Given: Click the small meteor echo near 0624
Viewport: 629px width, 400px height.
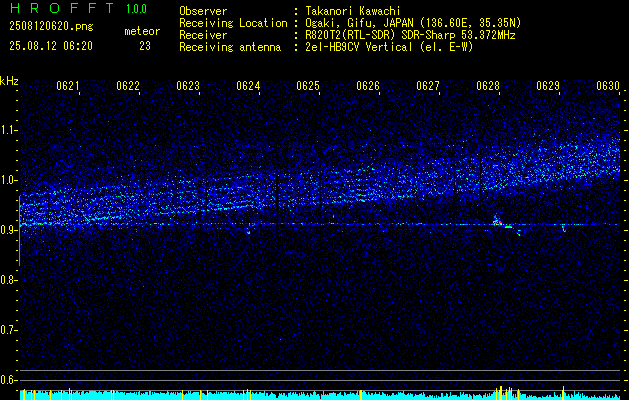Looking at the screenshot, I should pyautogui.click(x=248, y=231).
